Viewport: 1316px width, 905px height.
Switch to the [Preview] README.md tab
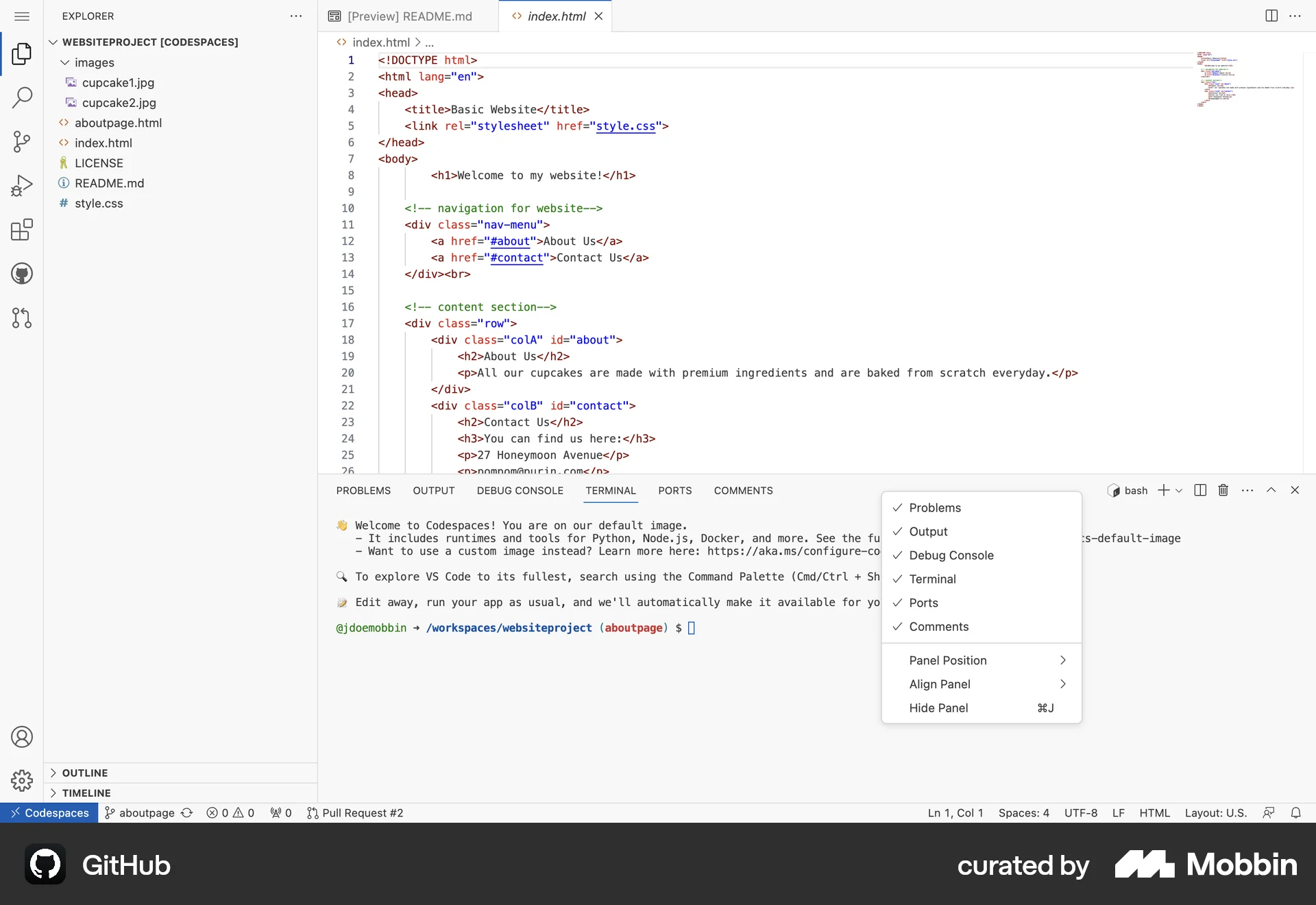409,16
